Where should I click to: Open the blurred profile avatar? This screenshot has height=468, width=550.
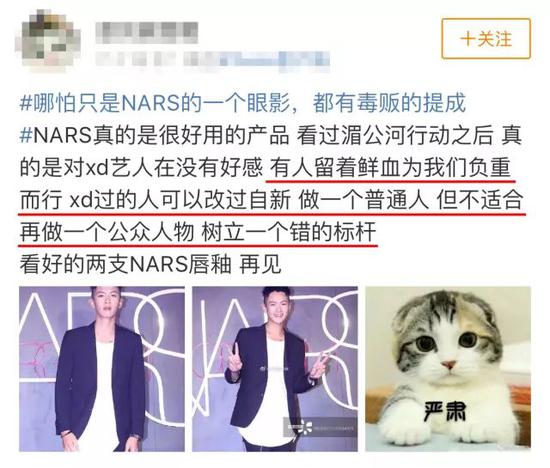49,41
